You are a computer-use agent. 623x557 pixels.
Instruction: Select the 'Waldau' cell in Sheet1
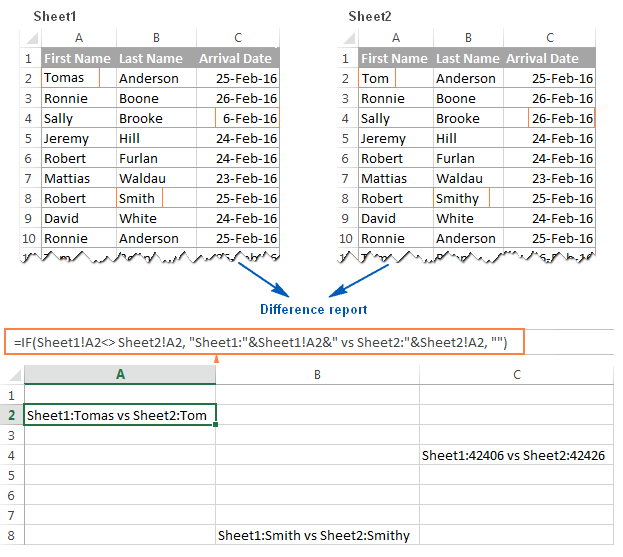[x=156, y=178]
